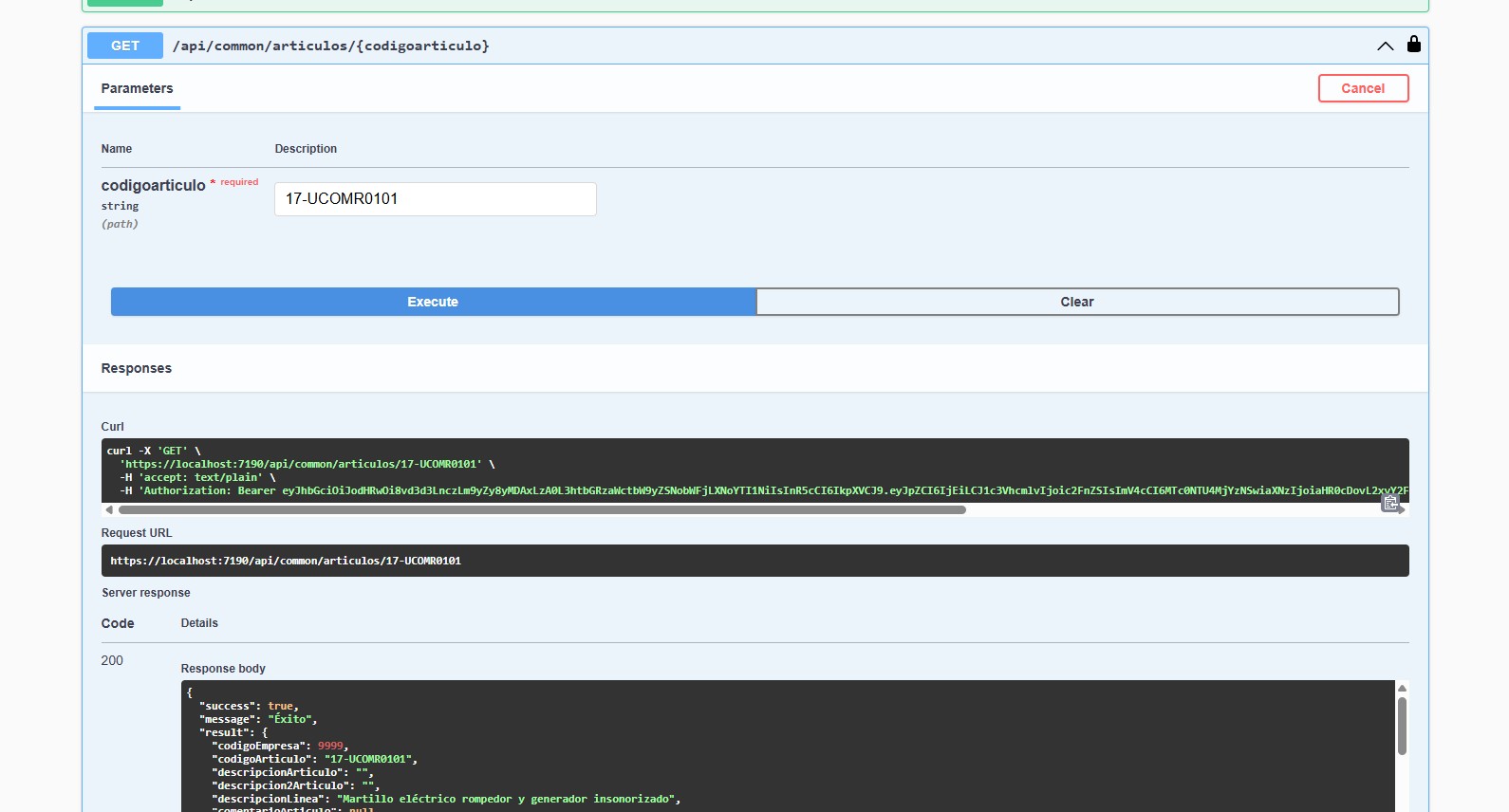Screen dimensions: 1509x812
Task: Click the codigoarticulo parameter name
Action: coord(153,185)
